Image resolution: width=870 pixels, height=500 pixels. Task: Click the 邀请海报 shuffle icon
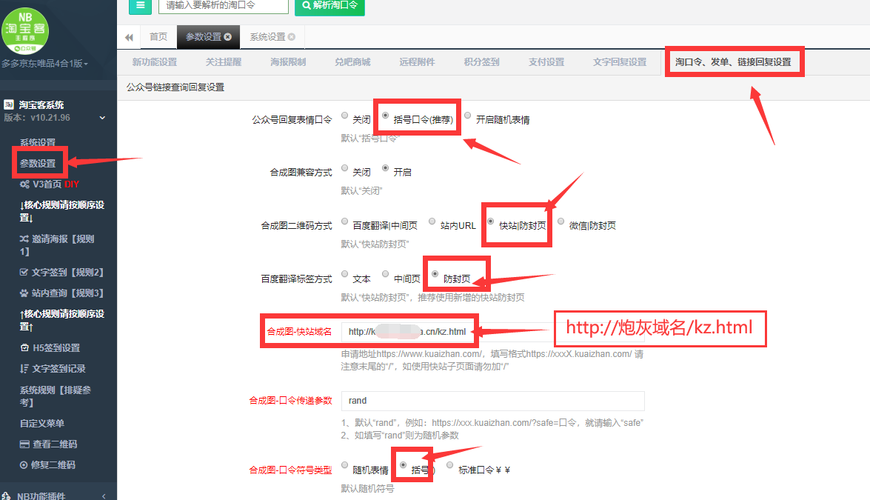(x=24, y=239)
